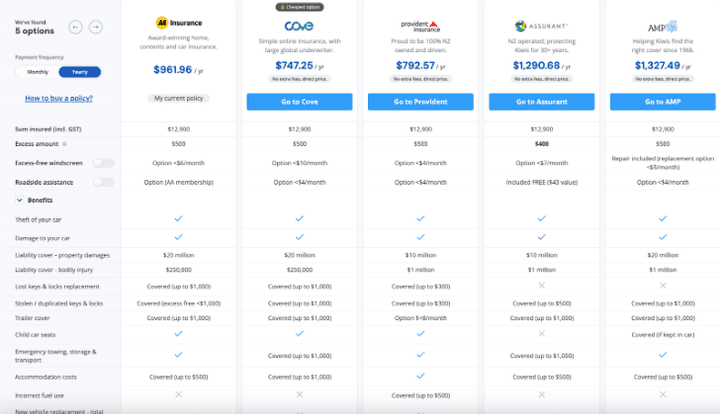Select Yearly payment frequency
This screenshot has height=414, width=720.
pos(79,72)
